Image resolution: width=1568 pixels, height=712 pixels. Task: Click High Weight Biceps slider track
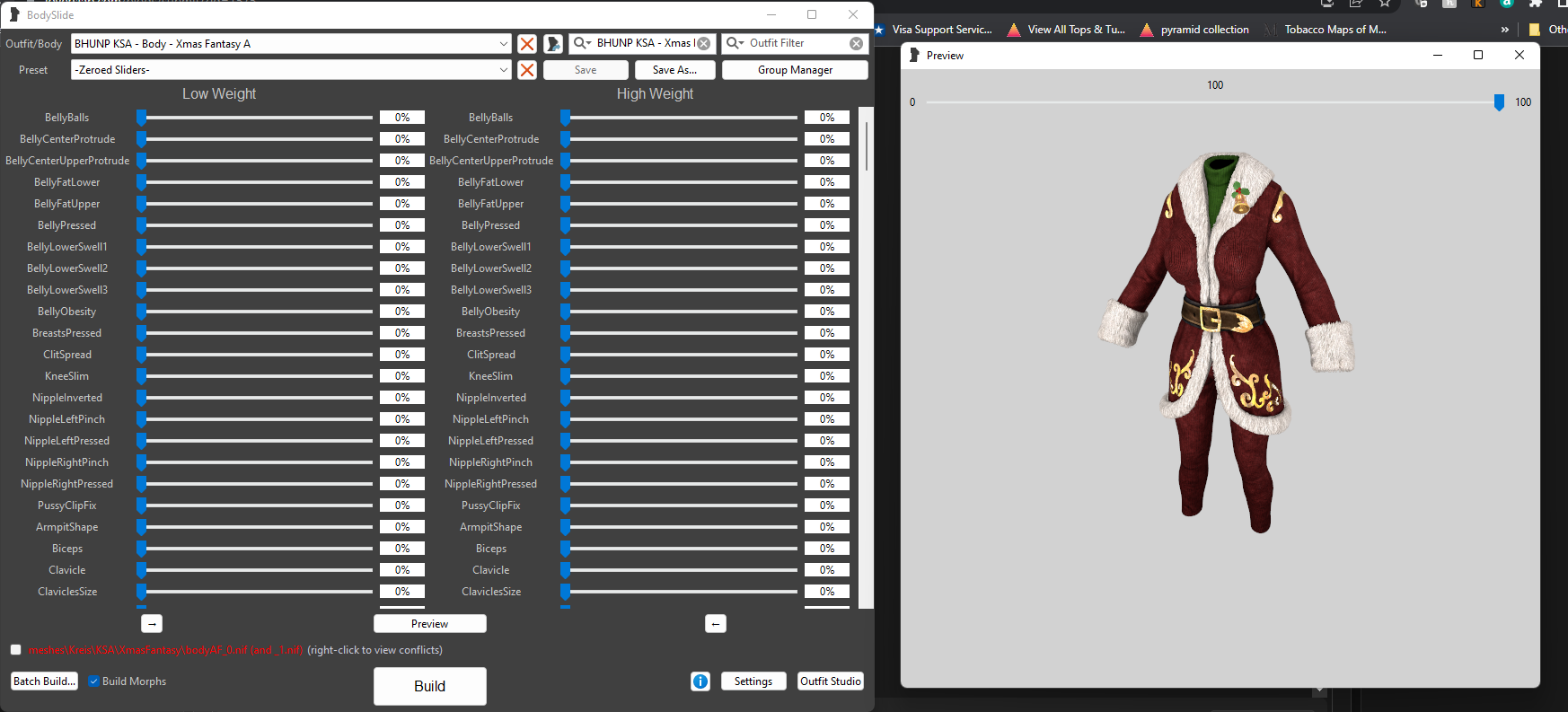(680, 549)
